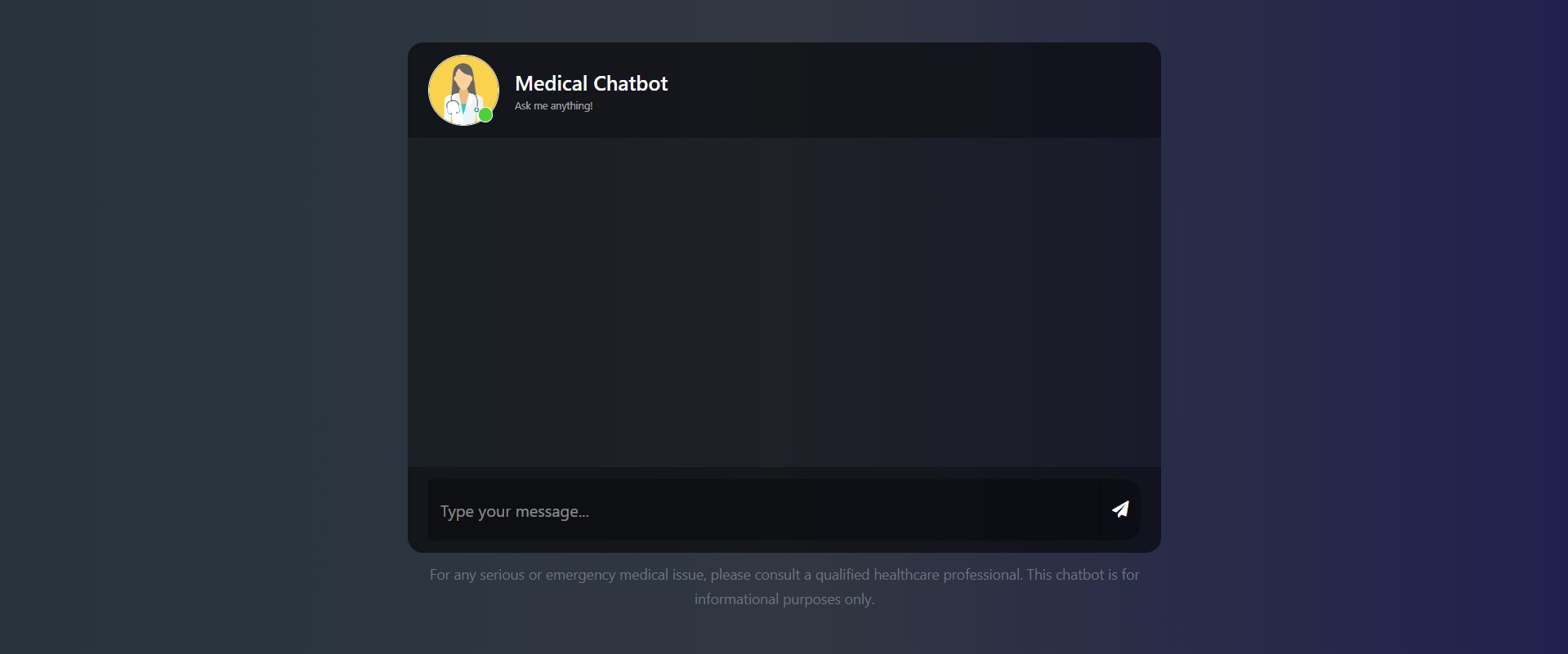Image resolution: width=1568 pixels, height=654 pixels.
Task: Click page background left of chat card
Action: click(x=204, y=327)
